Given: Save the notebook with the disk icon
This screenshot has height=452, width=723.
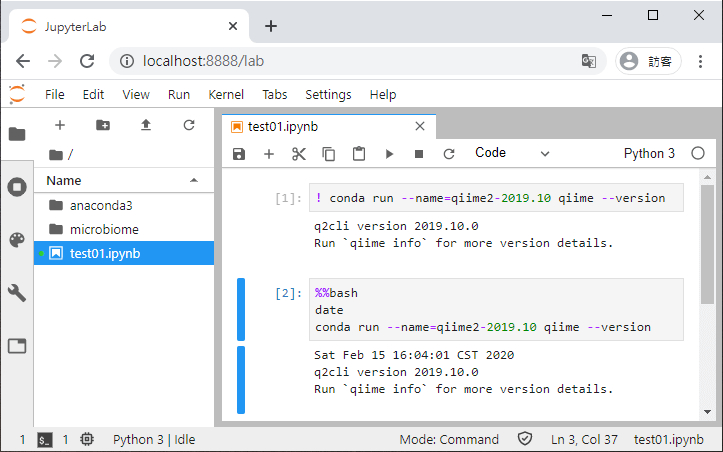Looking at the screenshot, I should click(239, 154).
